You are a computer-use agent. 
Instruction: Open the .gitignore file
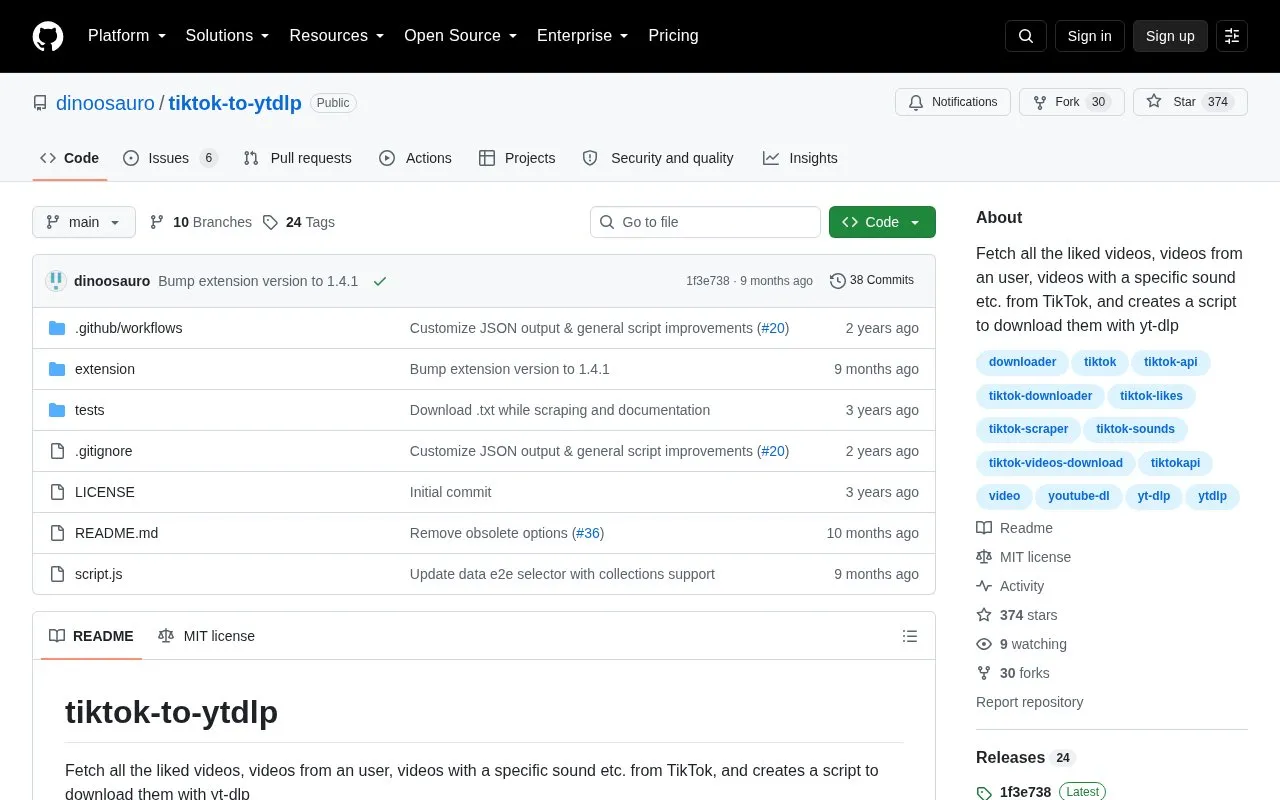coord(103,451)
